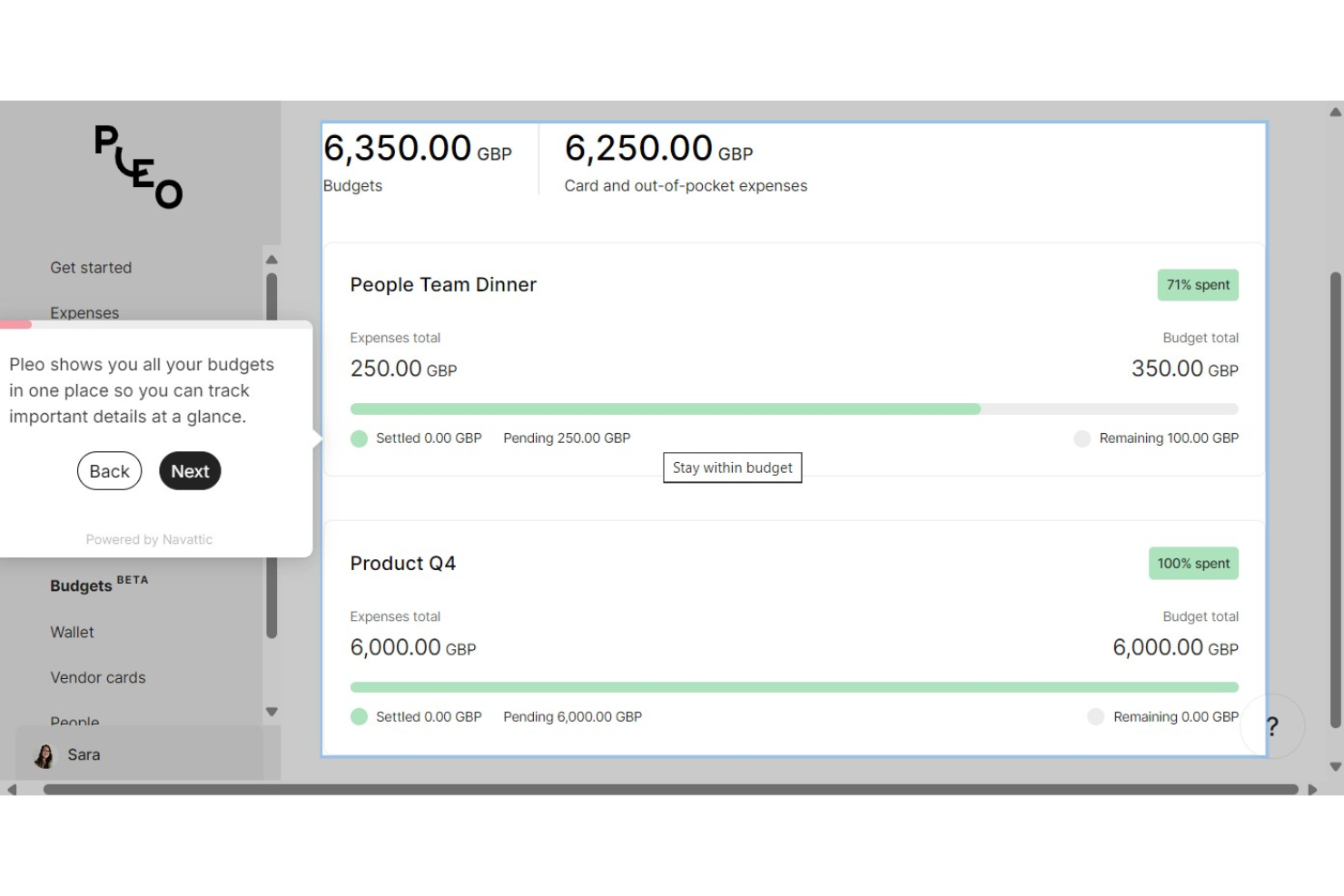Viewport: 1344px width, 896px height.
Task: Select Wallet from the sidebar
Action: click(72, 632)
